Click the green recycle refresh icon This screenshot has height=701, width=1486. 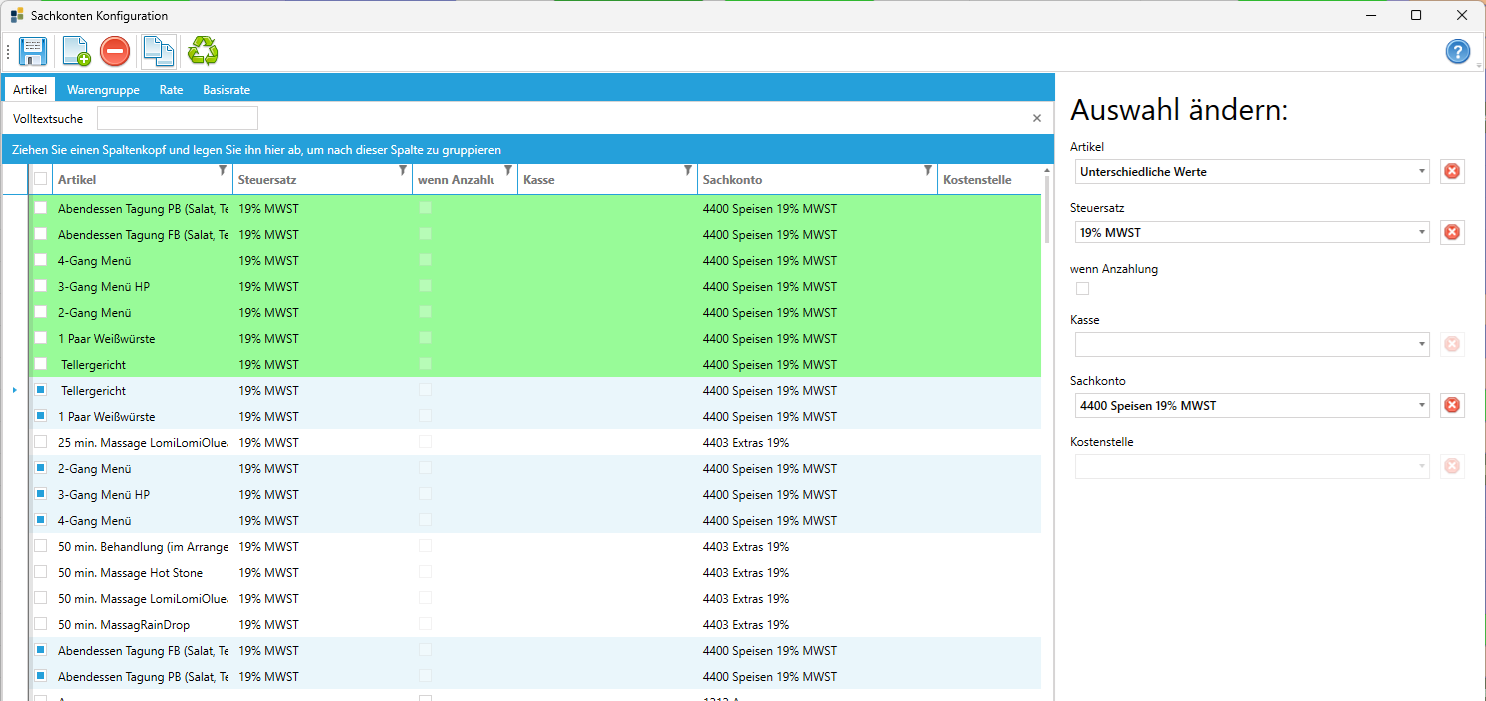[203, 51]
